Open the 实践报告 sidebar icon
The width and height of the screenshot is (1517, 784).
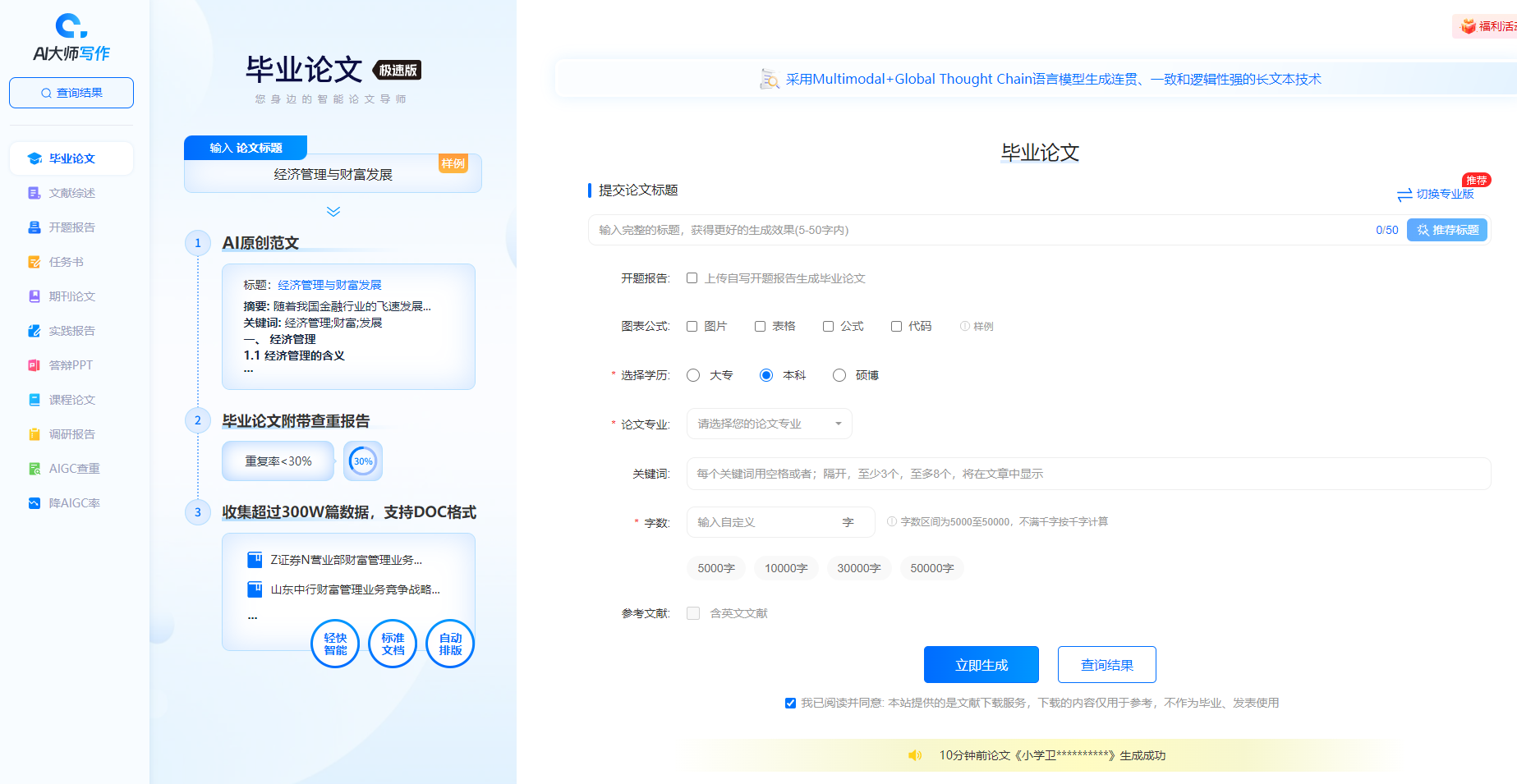tap(34, 331)
